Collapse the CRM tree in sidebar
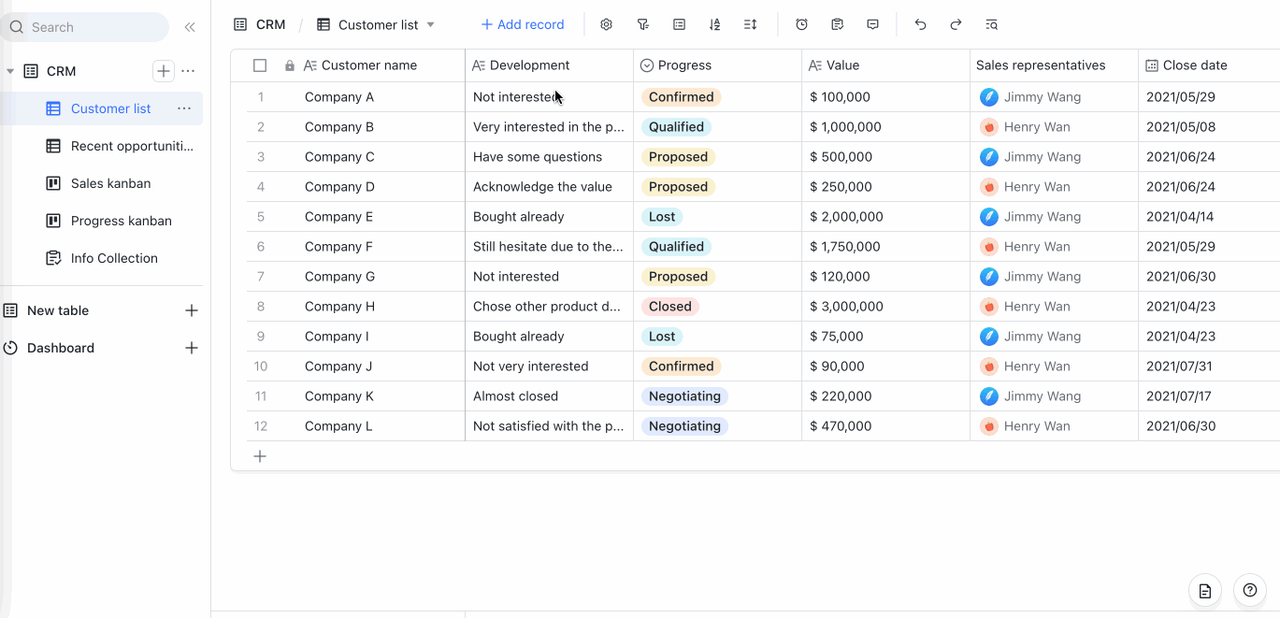This screenshot has width=1280, height=618. point(10,71)
